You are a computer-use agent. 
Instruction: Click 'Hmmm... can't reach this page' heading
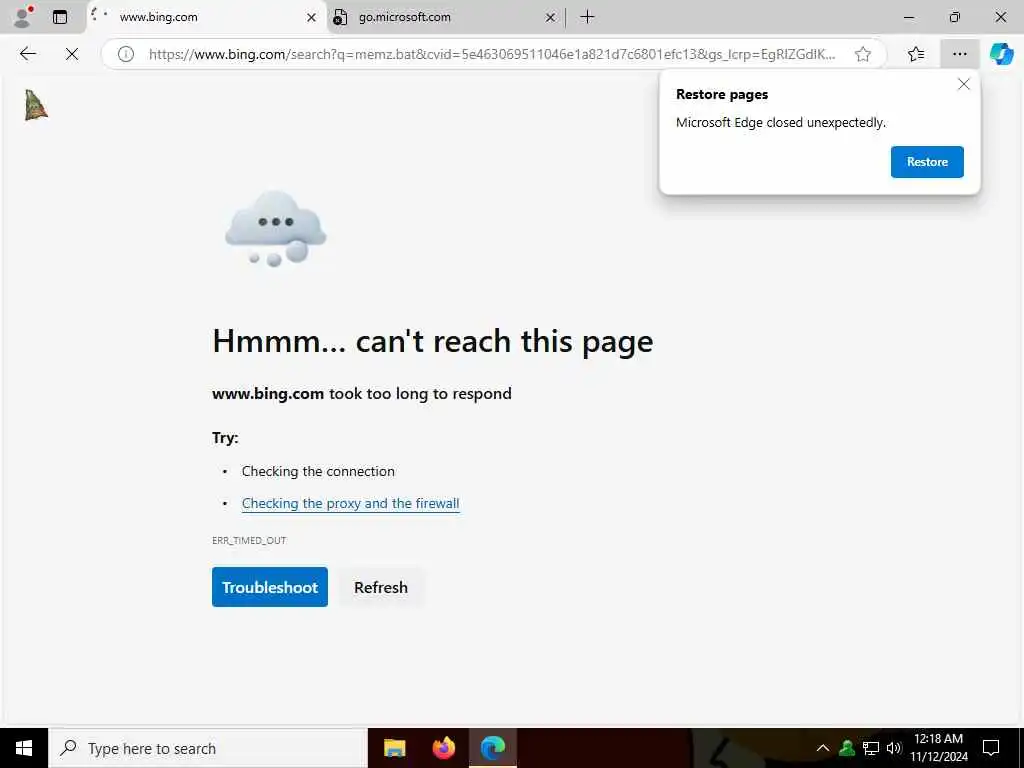432,341
